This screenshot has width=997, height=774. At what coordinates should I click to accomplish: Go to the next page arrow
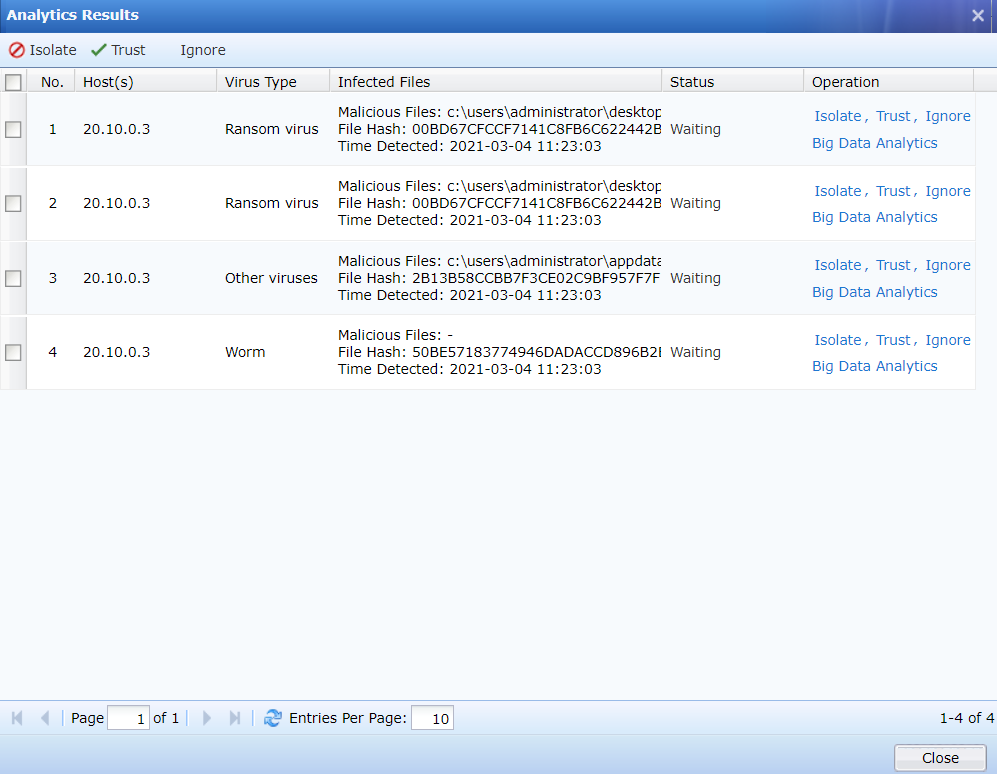tap(207, 718)
